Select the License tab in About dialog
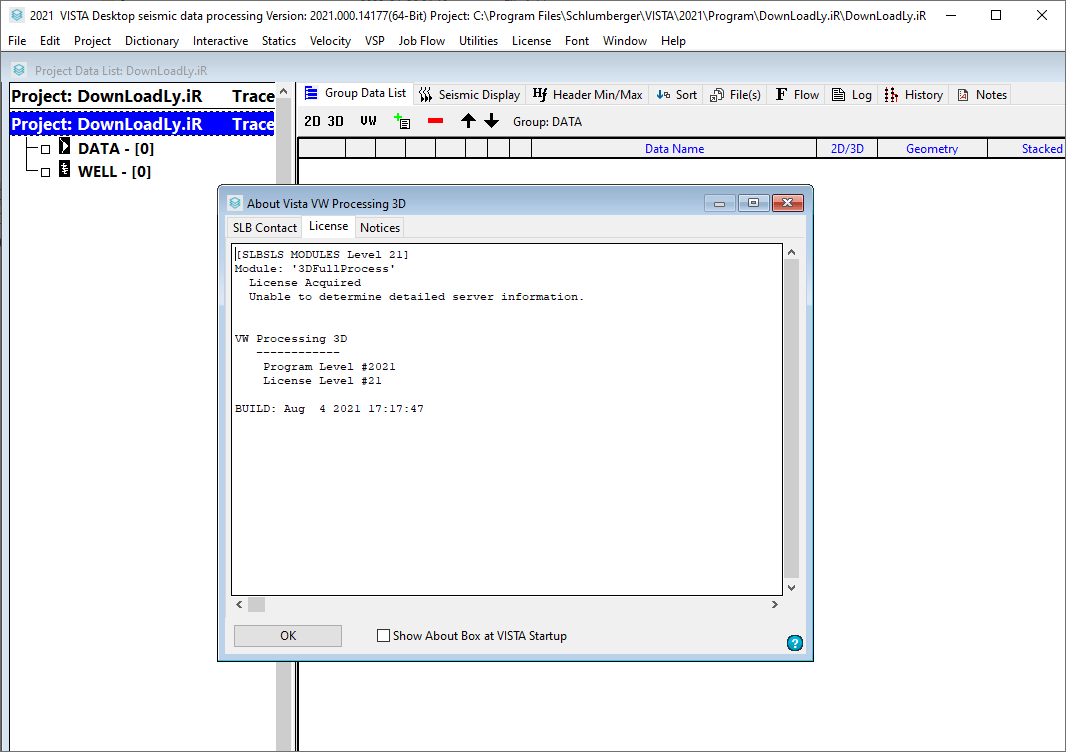 point(328,226)
